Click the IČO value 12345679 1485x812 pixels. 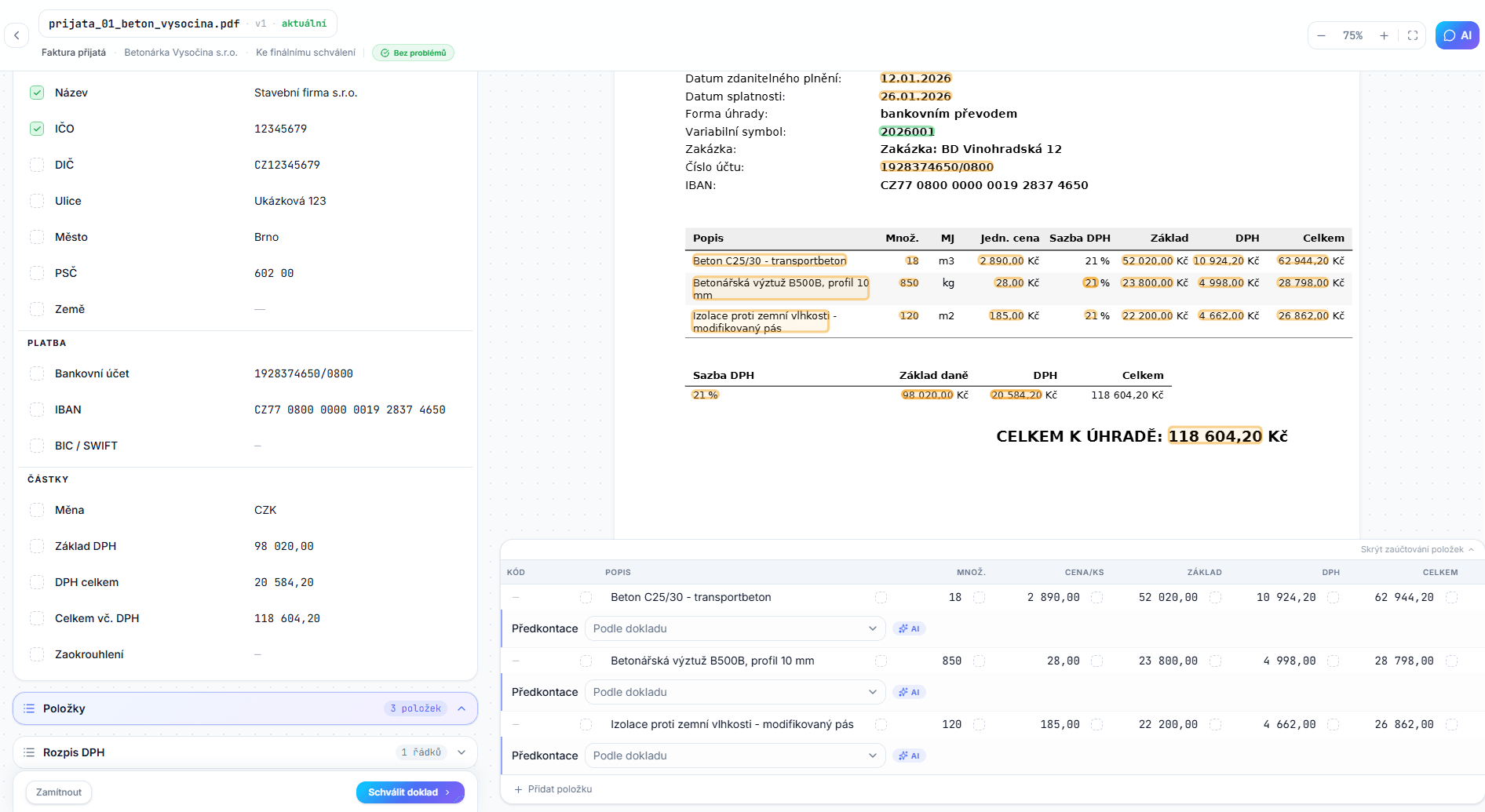pyautogui.click(x=280, y=129)
